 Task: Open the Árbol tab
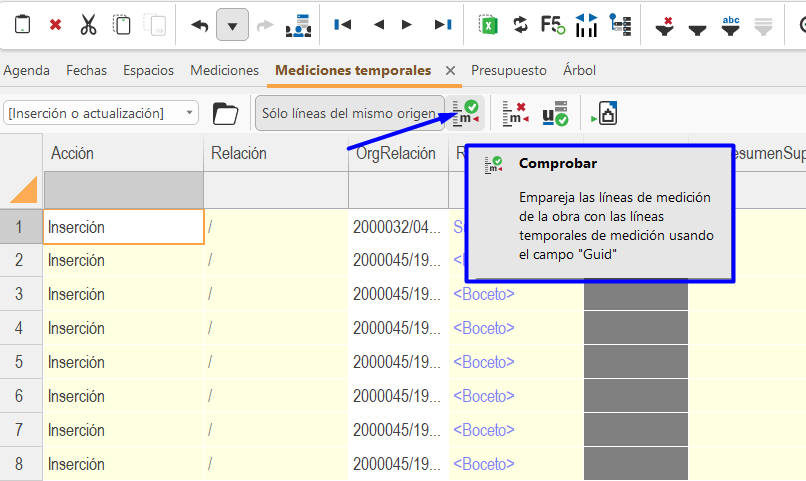tap(579, 70)
